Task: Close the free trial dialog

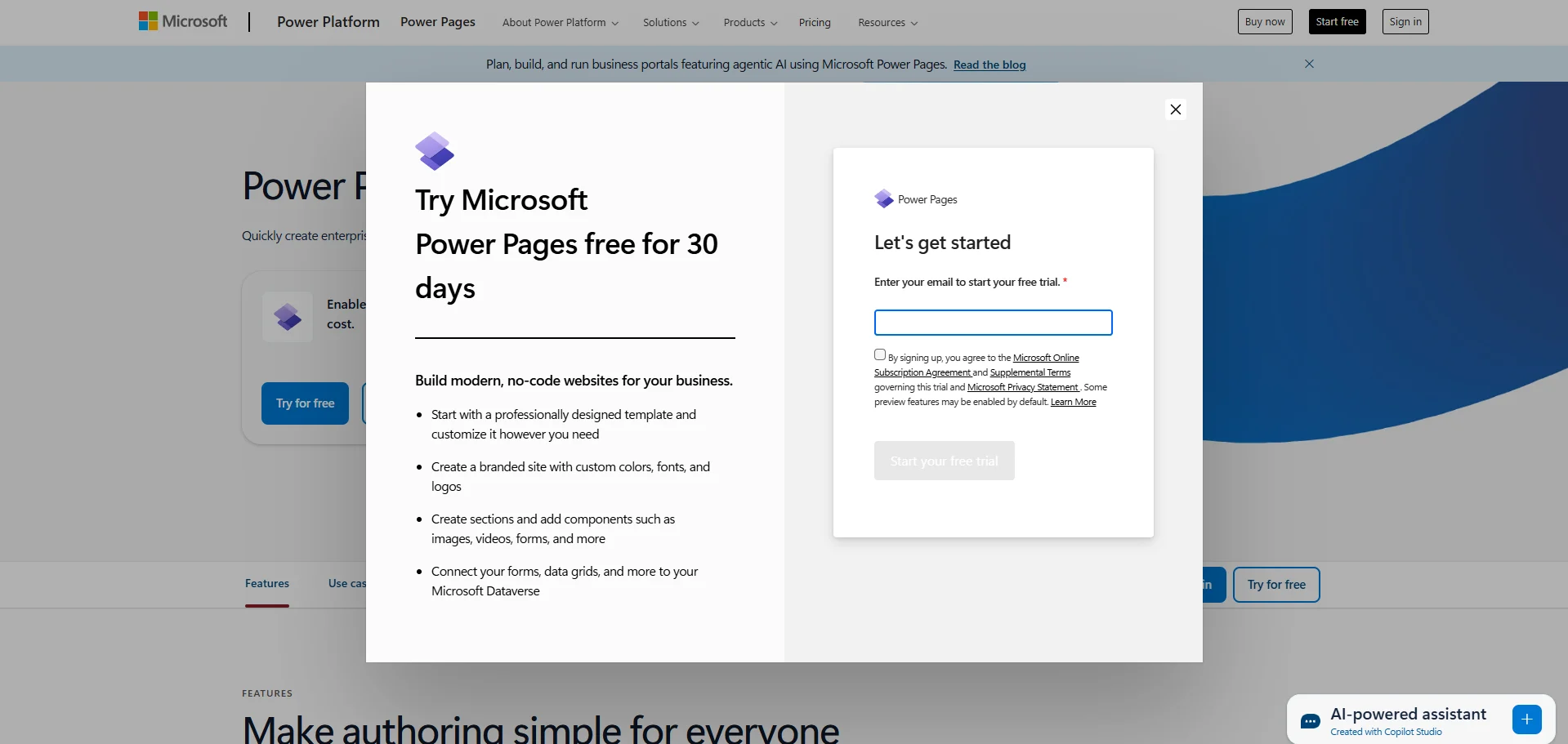Action: [x=1175, y=109]
